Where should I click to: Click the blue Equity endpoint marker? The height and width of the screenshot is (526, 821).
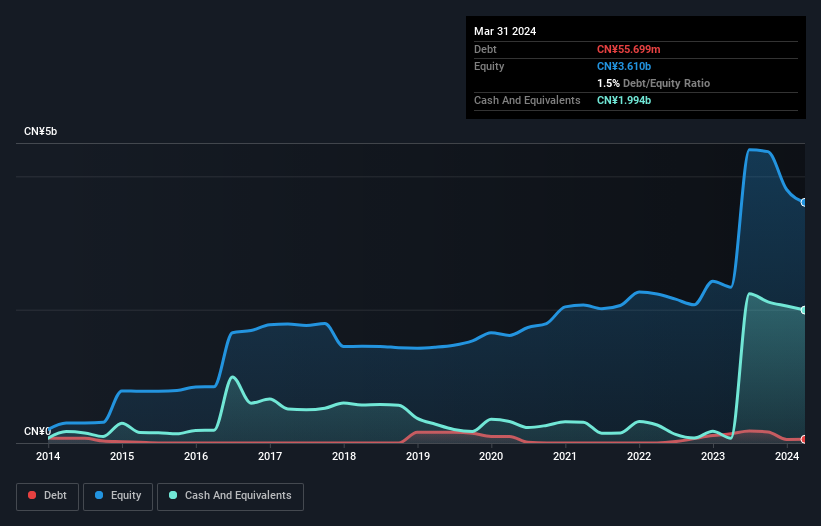(804, 203)
